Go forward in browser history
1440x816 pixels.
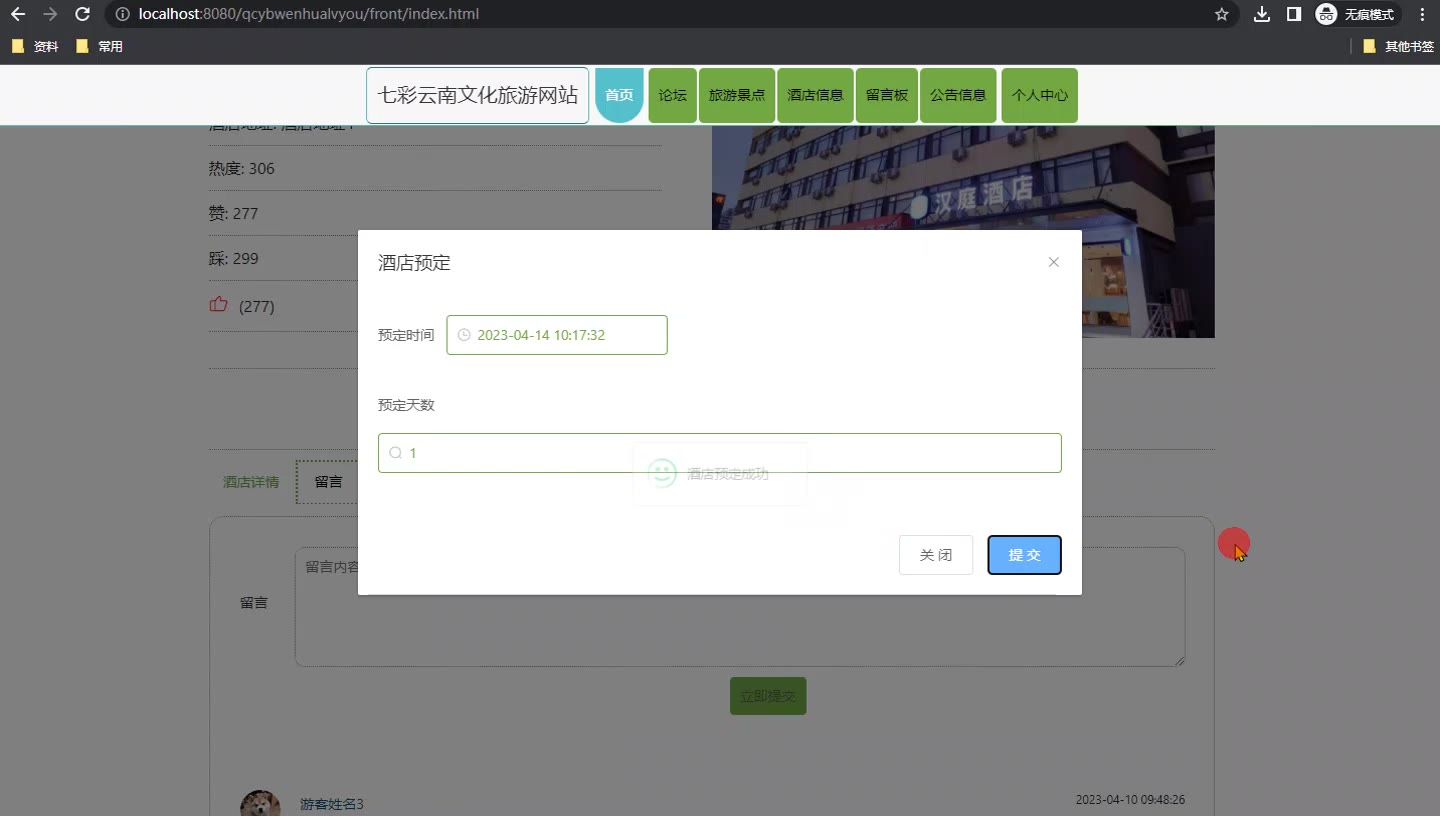[x=51, y=14]
